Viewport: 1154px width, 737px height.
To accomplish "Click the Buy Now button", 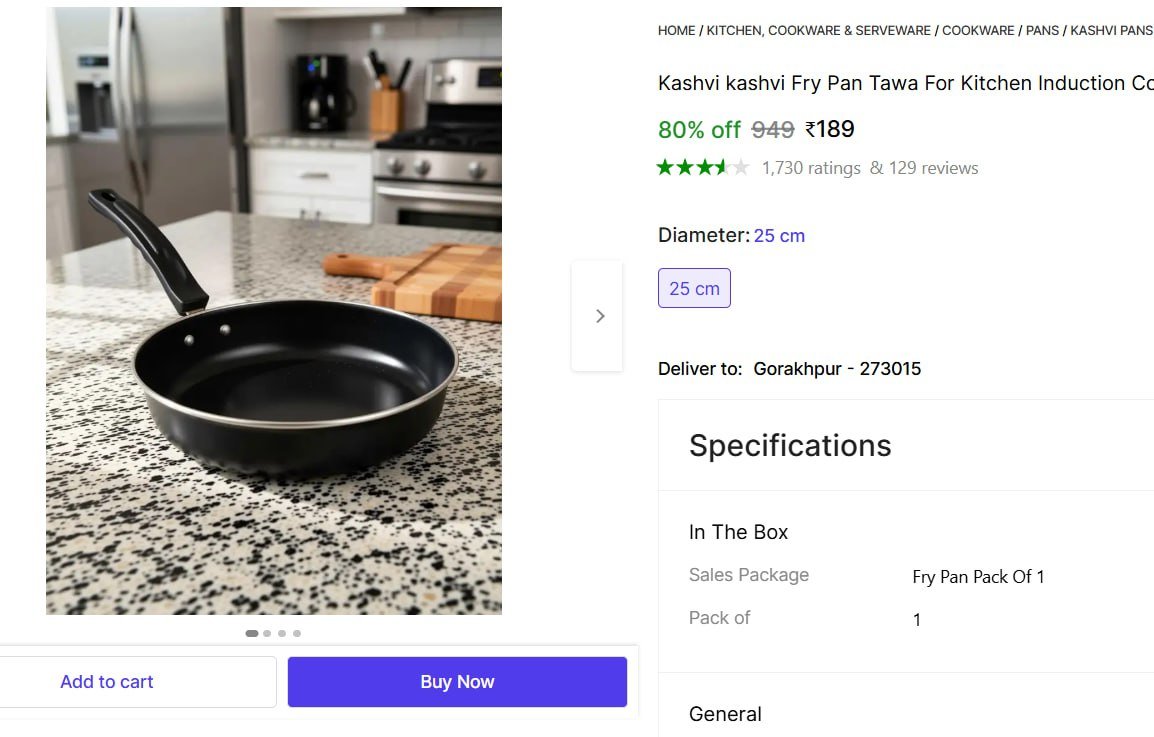I will [457, 682].
